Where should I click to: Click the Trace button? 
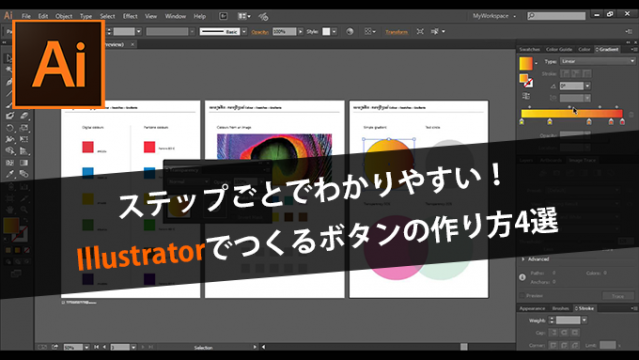[618, 296]
